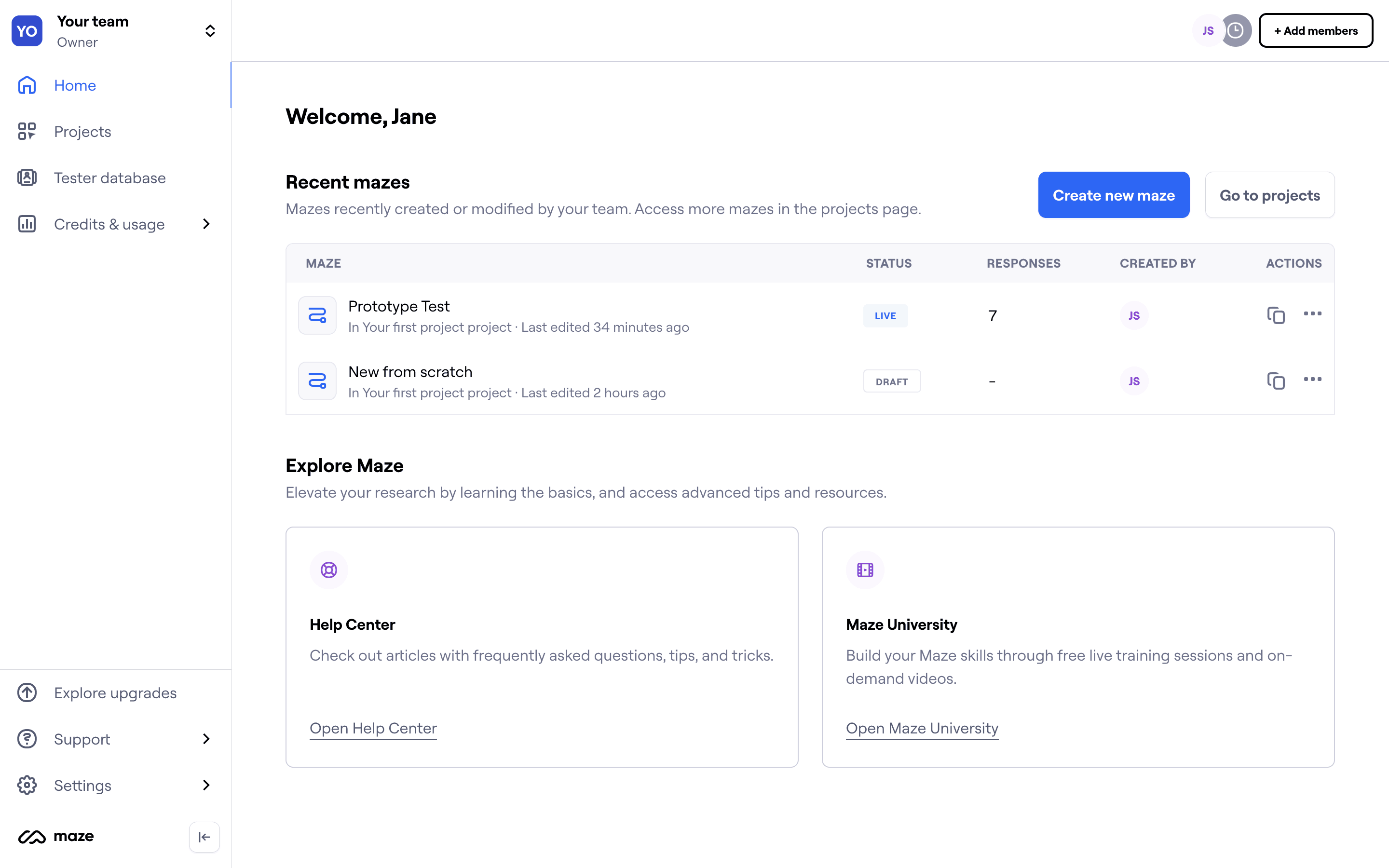Click the Help Center lifebuoy icon
The height and width of the screenshot is (868, 1389).
[x=329, y=570]
